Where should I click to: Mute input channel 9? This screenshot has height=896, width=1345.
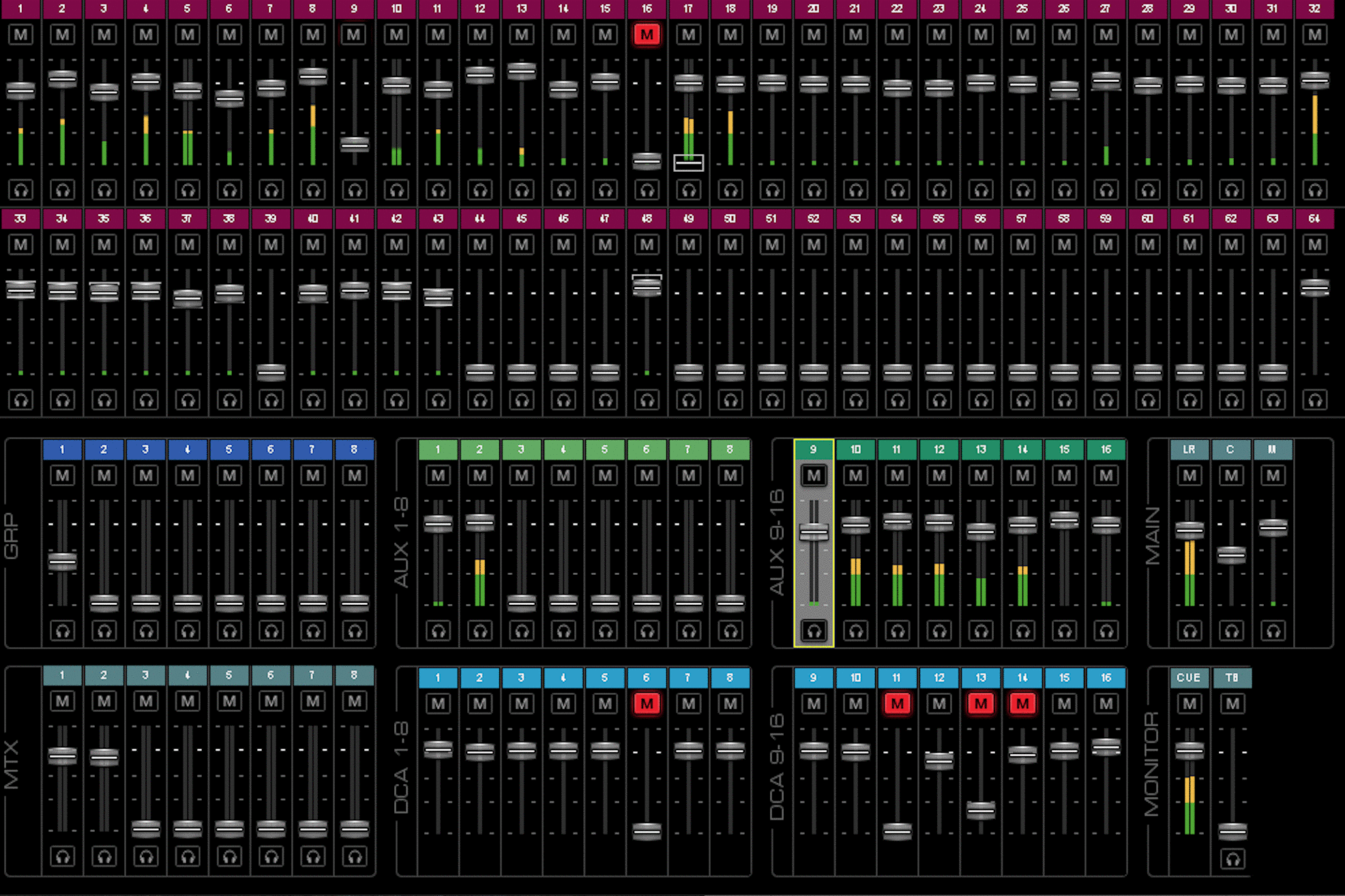pos(354,34)
